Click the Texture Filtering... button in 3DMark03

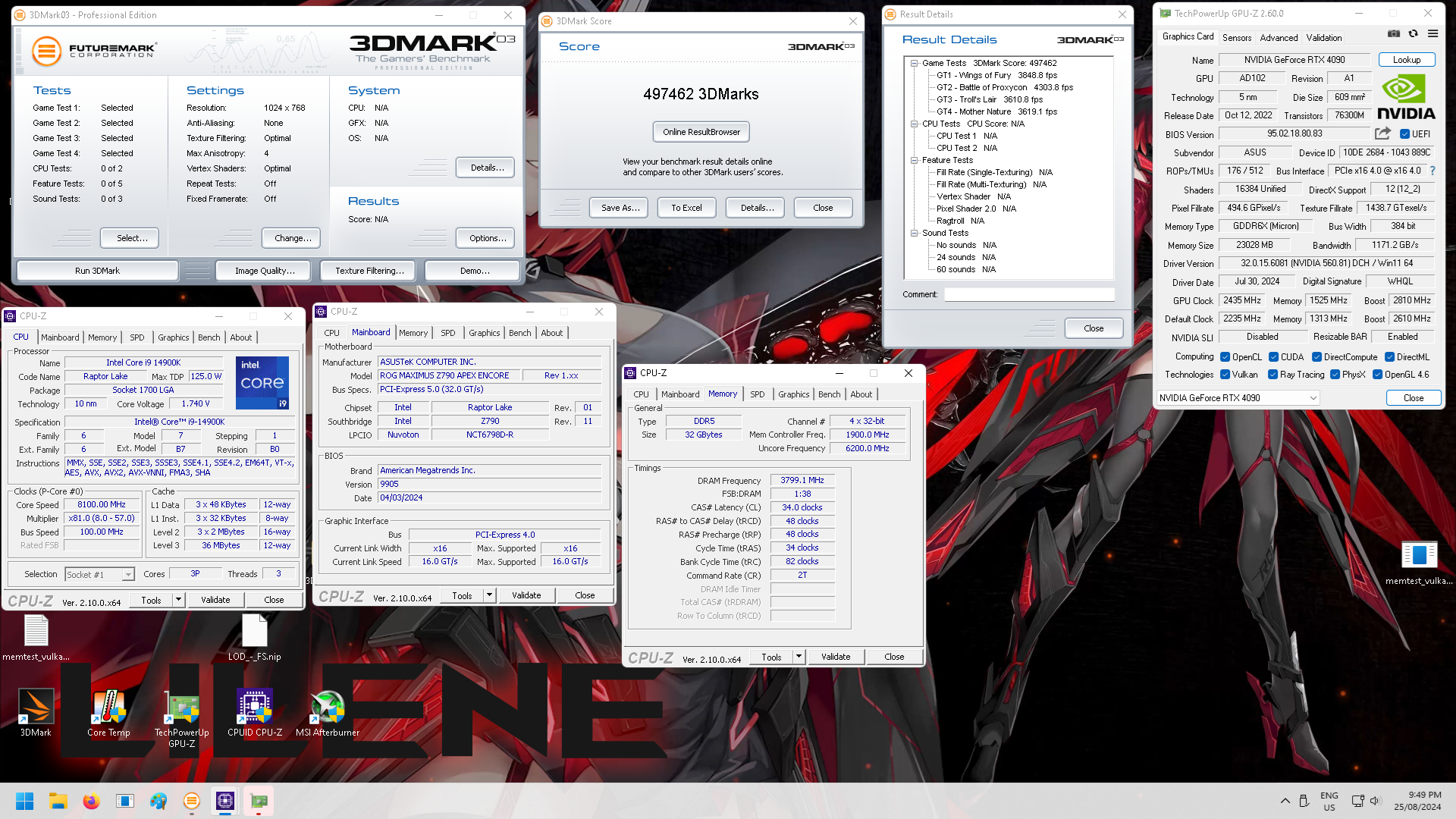coord(369,271)
